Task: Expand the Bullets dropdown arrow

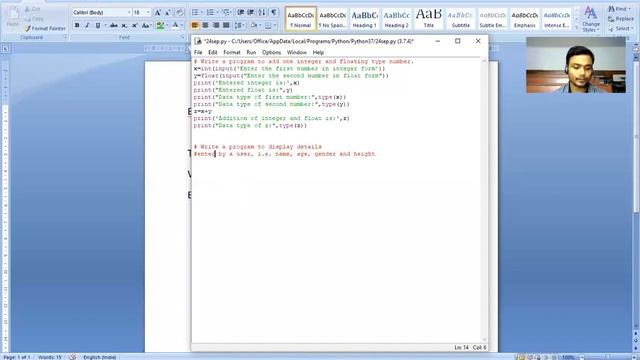Action: tap(202, 13)
